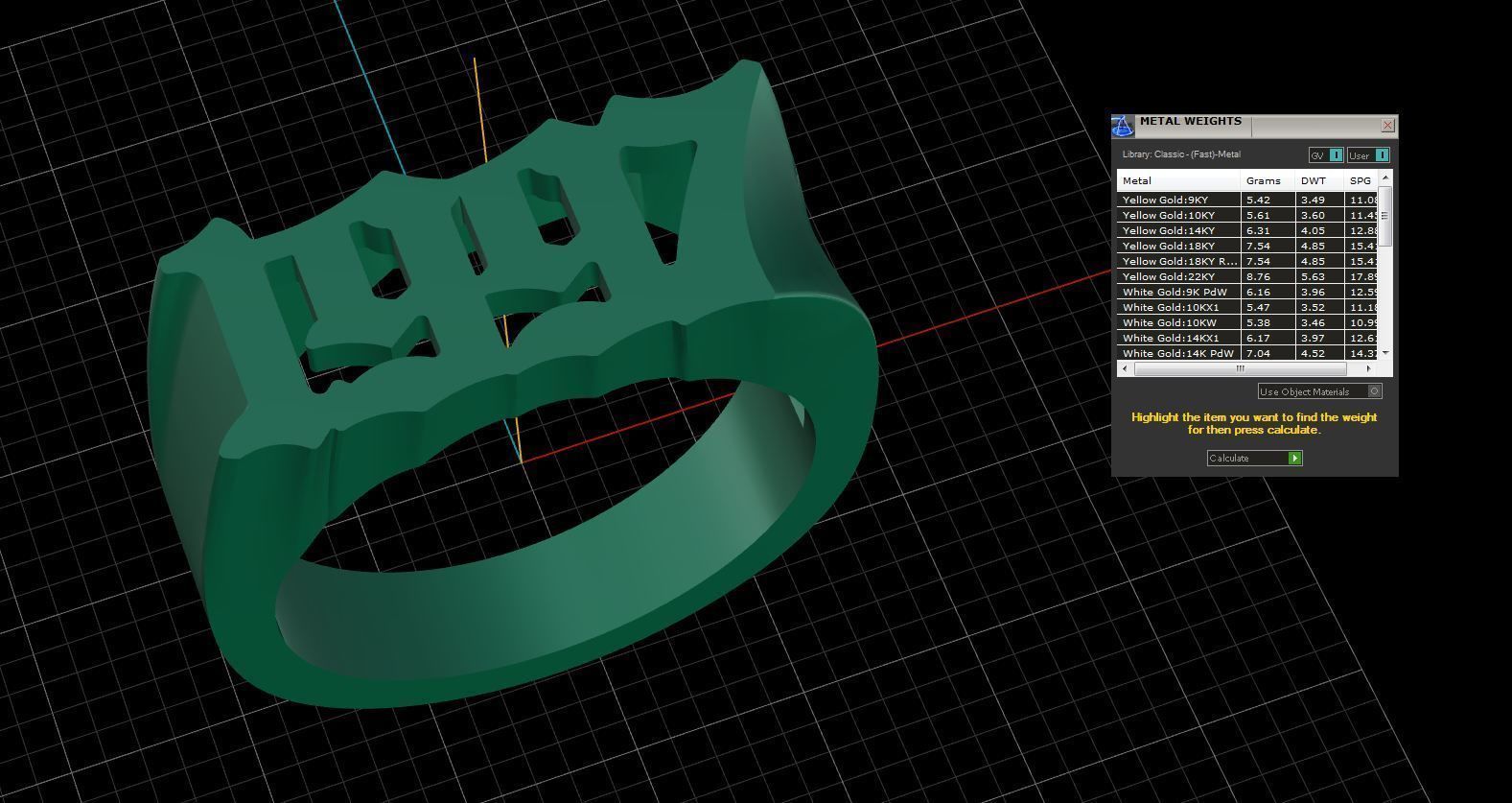
Task: Click the Calculate button
Action: coord(1254,458)
